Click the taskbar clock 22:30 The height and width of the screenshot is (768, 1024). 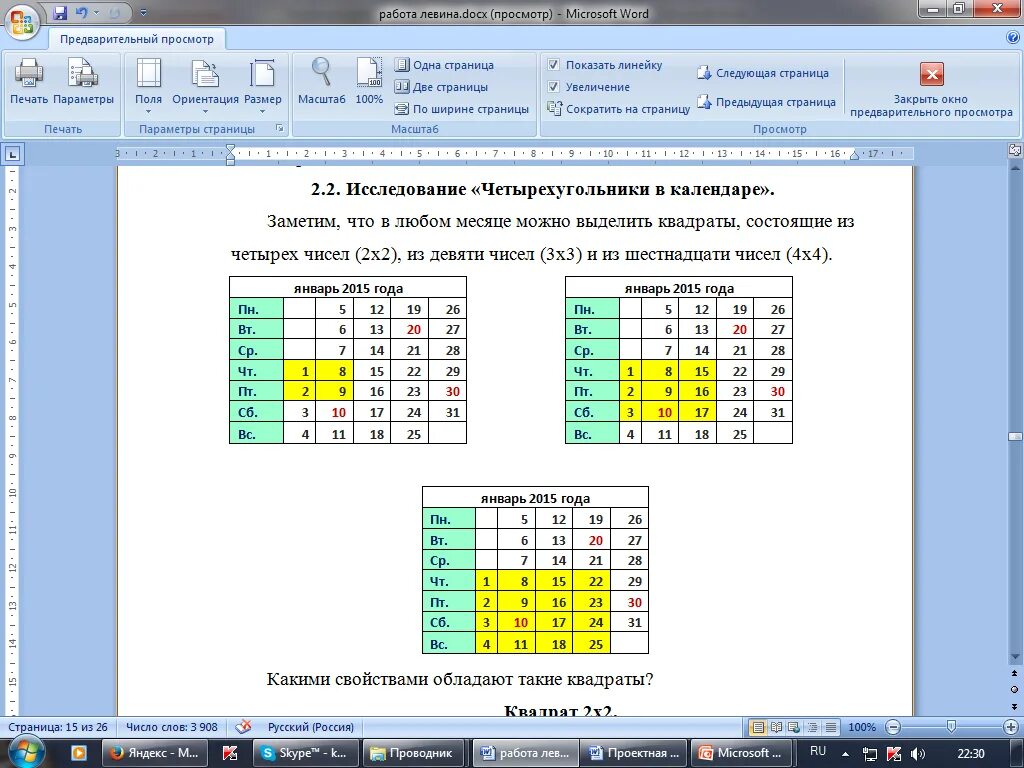[972, 754]
